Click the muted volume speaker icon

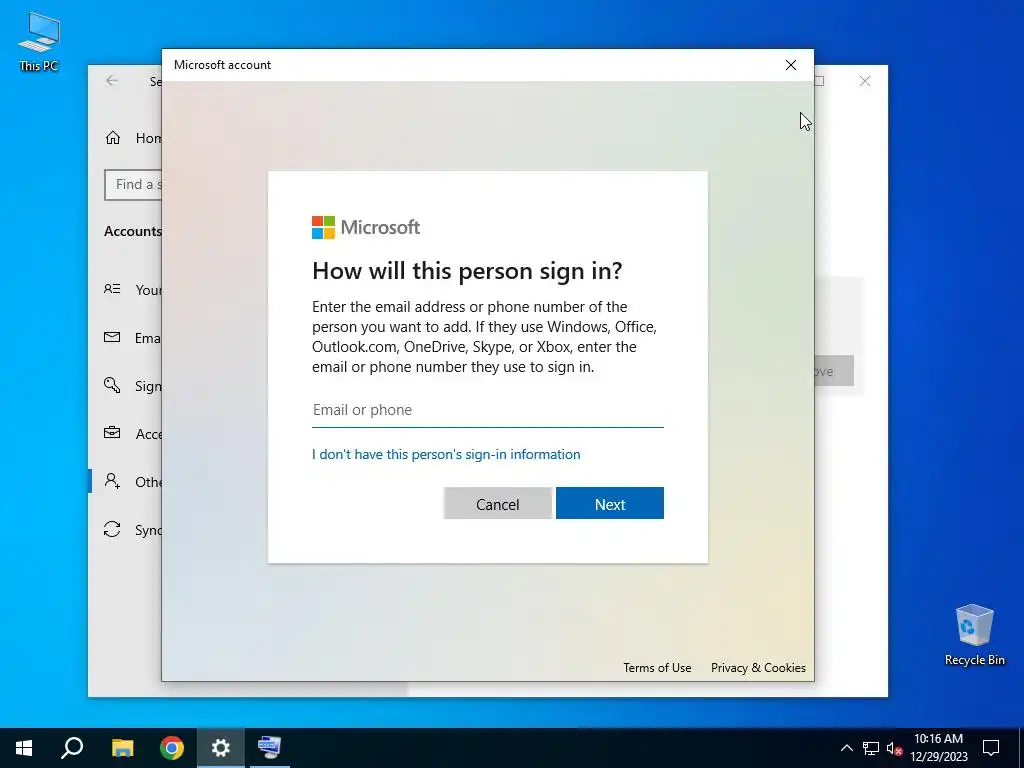[x=894, y=748]
